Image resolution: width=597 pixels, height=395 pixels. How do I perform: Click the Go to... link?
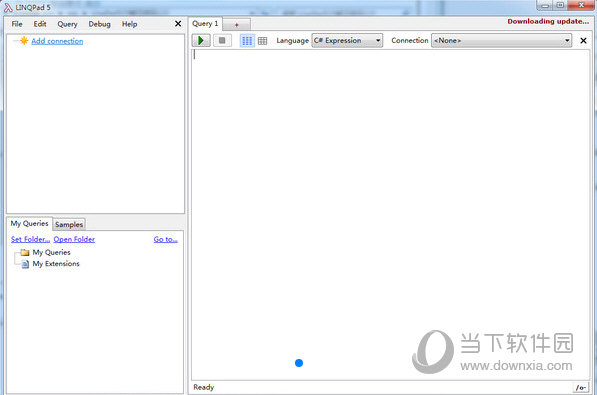166,239
